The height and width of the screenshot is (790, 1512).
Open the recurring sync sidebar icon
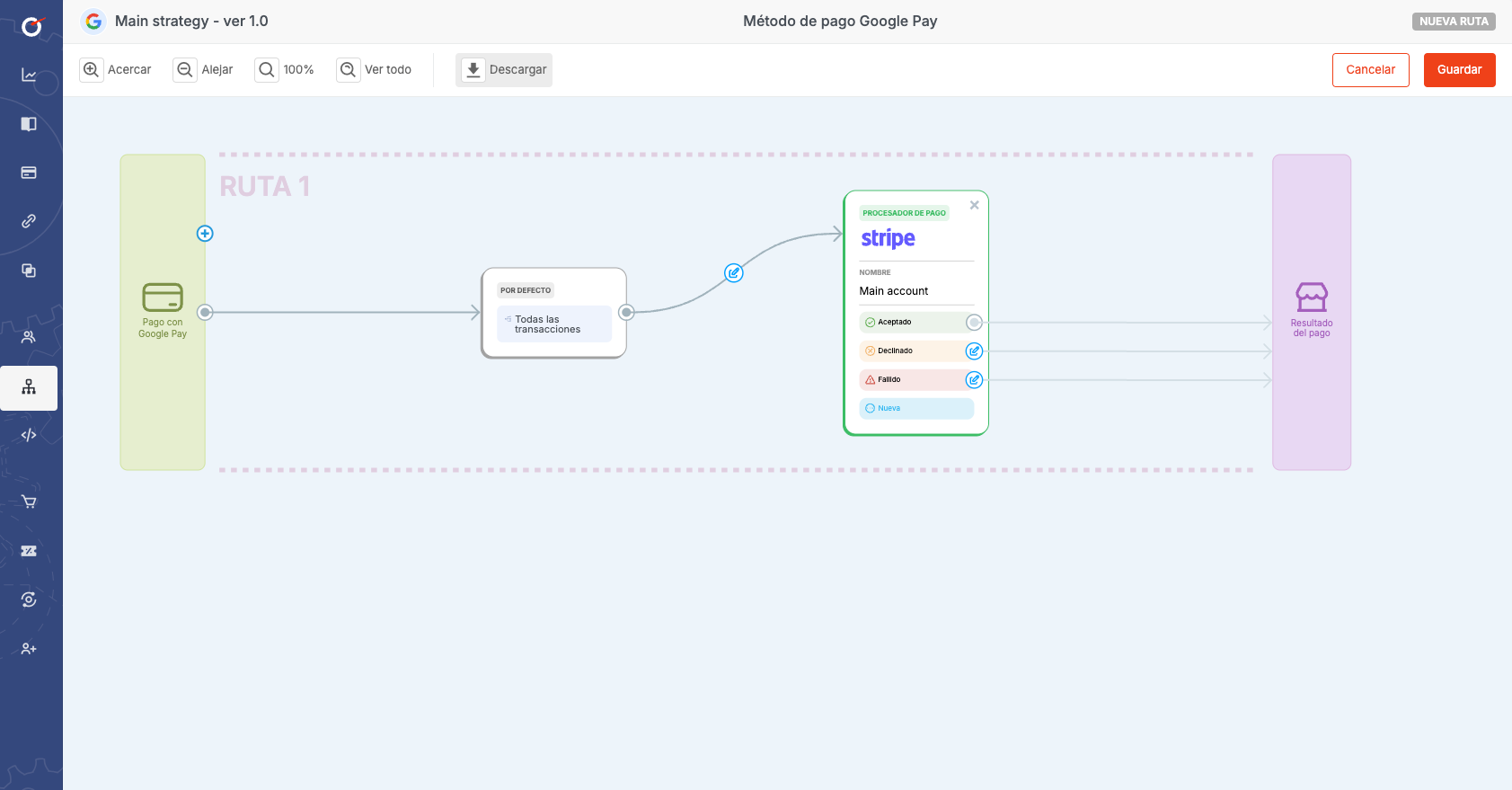29,599
